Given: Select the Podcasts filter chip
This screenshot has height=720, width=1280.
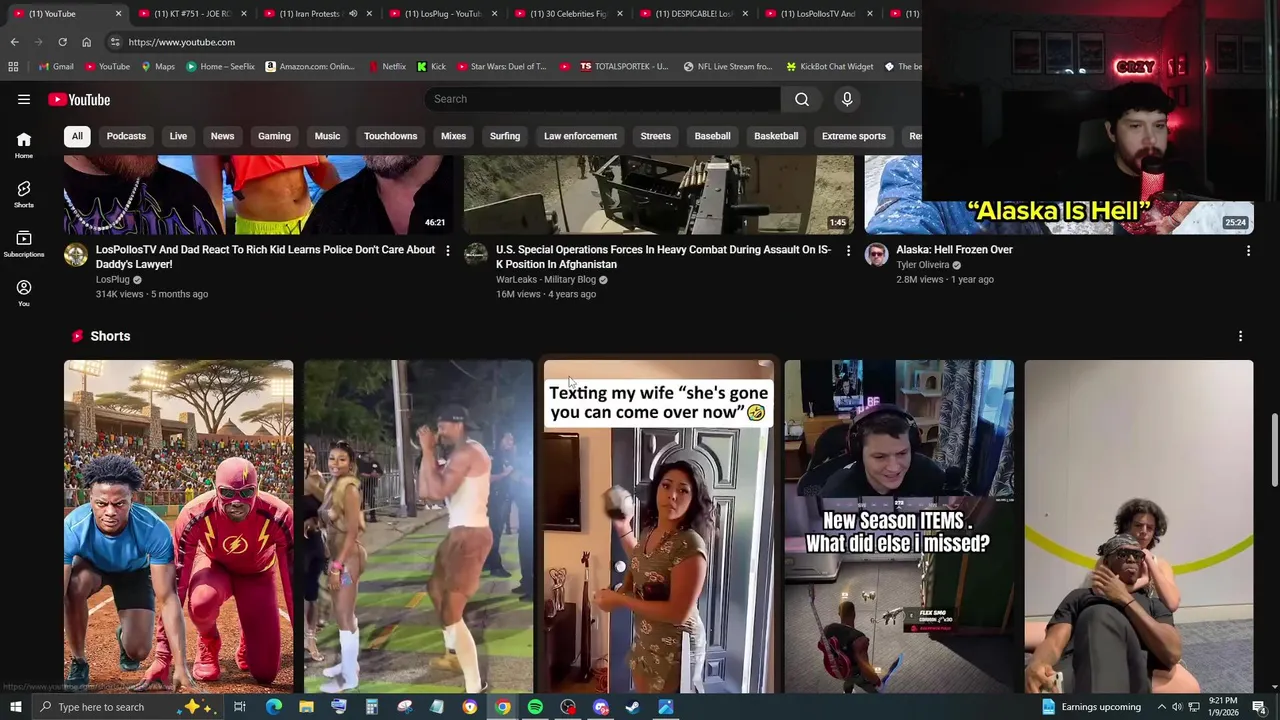Looking at the screenshot, I should click(126, 136).
